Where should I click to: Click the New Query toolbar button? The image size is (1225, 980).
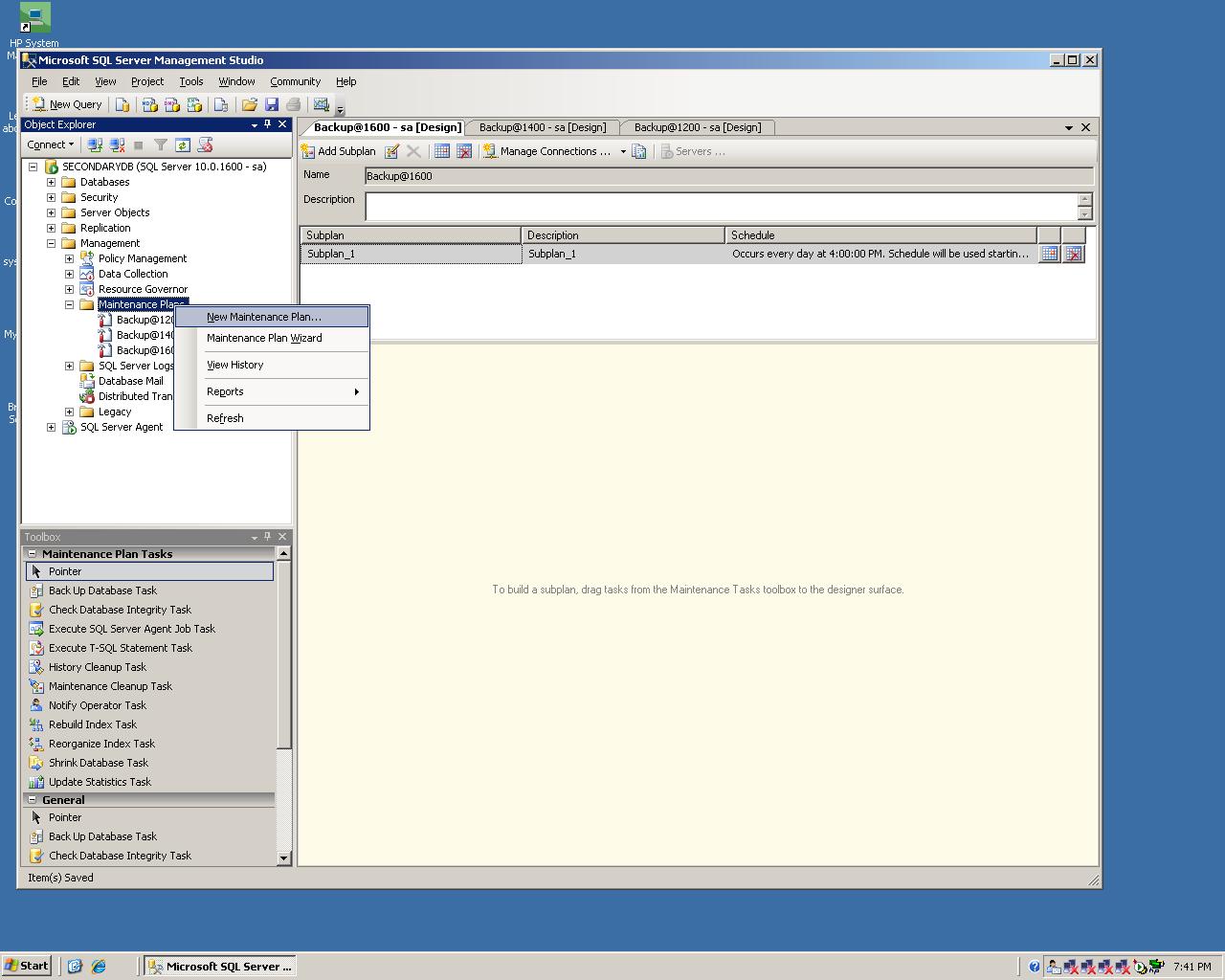tap(66, 104)
